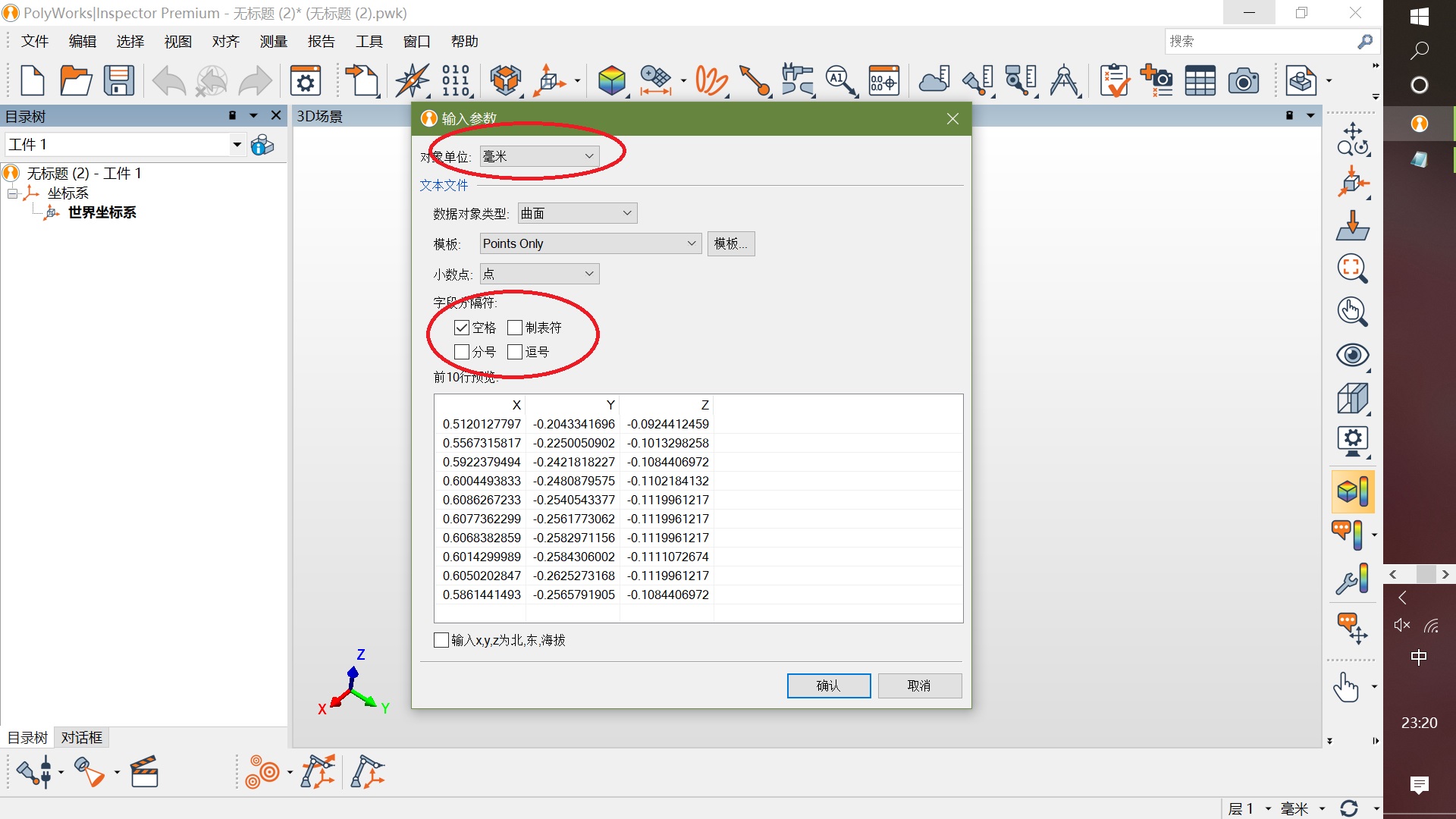
Task: Click in the 搜索 search field
Action: pos(1259,42)
